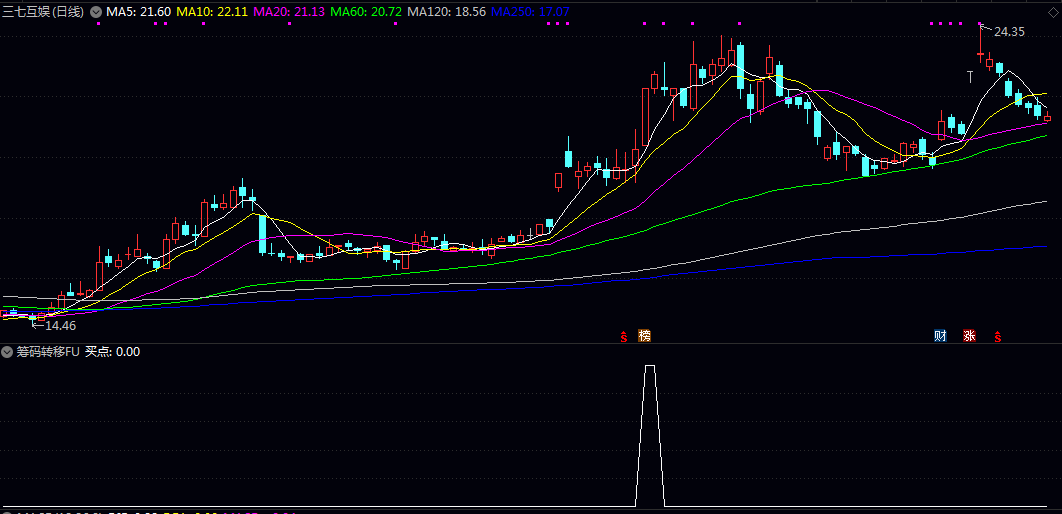This screenshot has height=514, width=1062.
Task: Select the 三七互娱(日线) chart title
Action: (x=43, y=12)
